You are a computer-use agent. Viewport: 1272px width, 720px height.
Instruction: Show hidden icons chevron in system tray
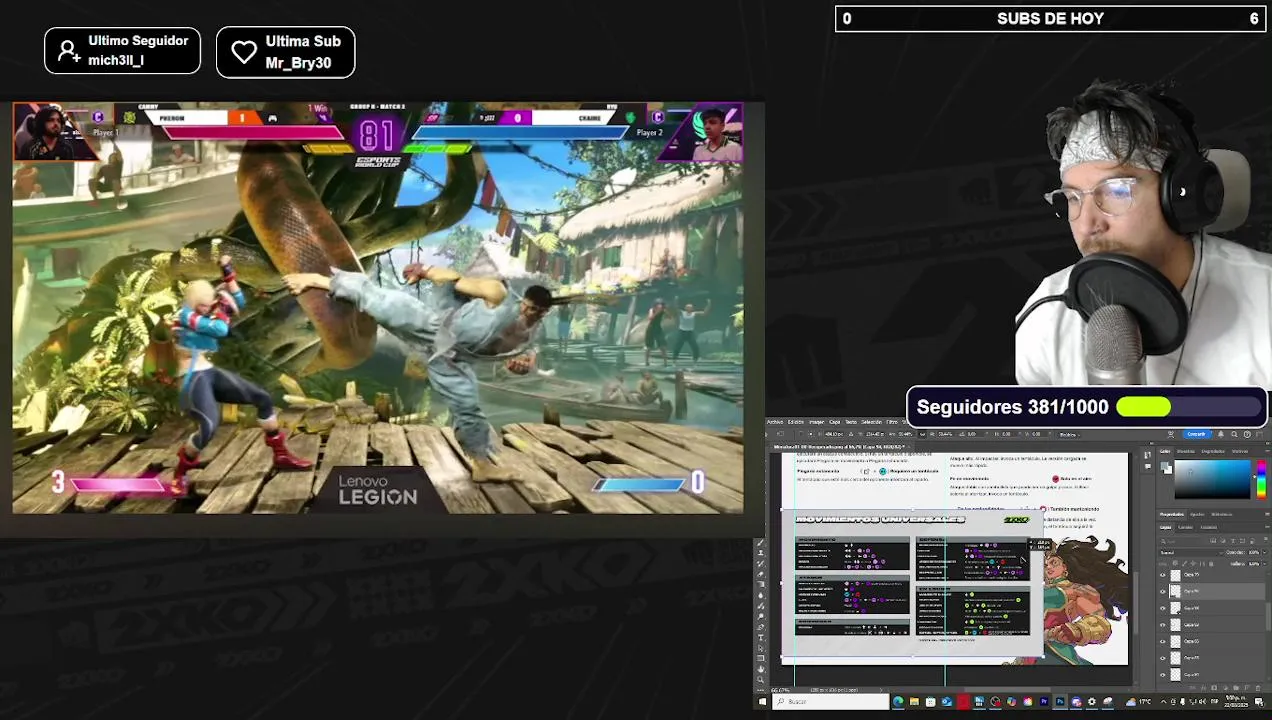pos(1164,701)
